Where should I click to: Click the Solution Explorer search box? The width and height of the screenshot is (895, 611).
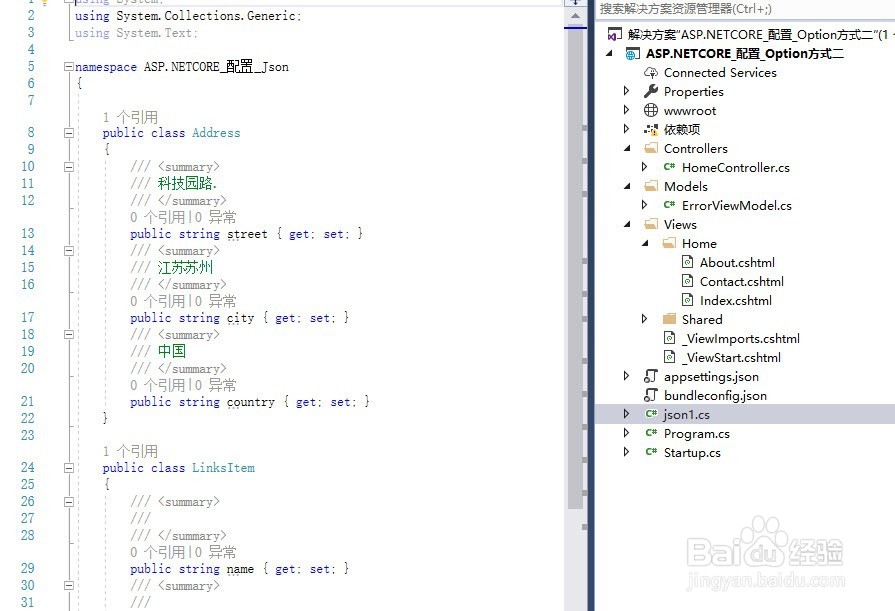pyautogui.click(x=744, y=9)
